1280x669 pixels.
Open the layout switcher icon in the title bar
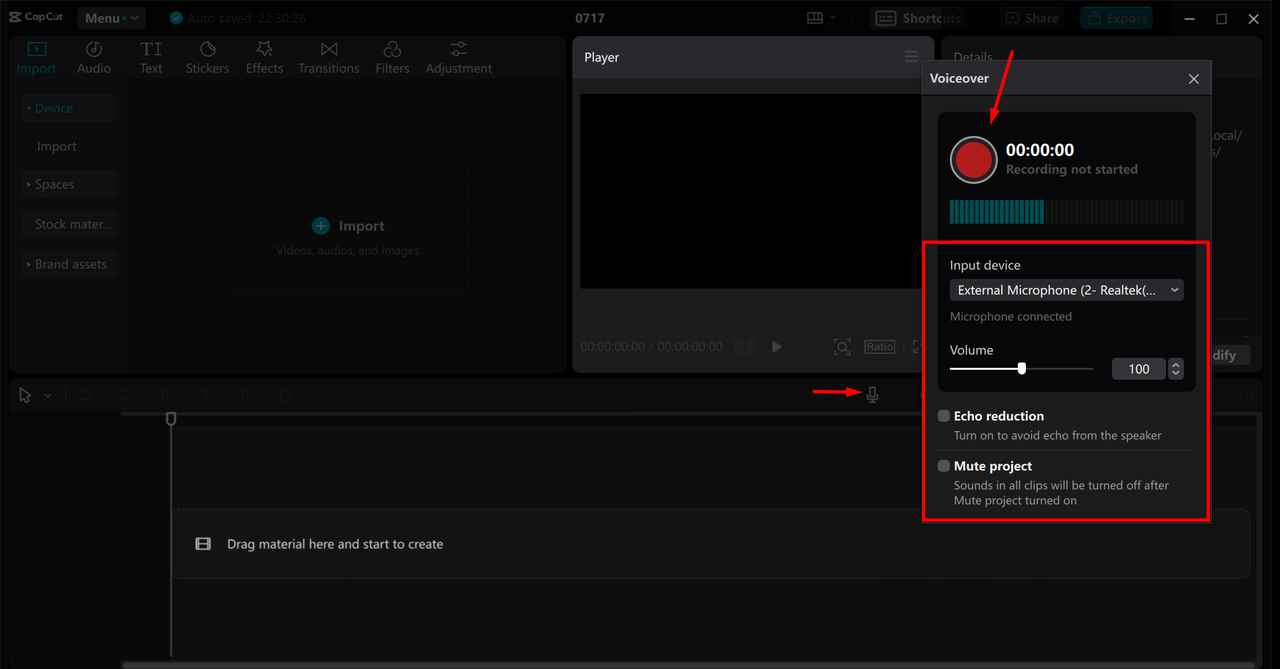tap(821, 18)
